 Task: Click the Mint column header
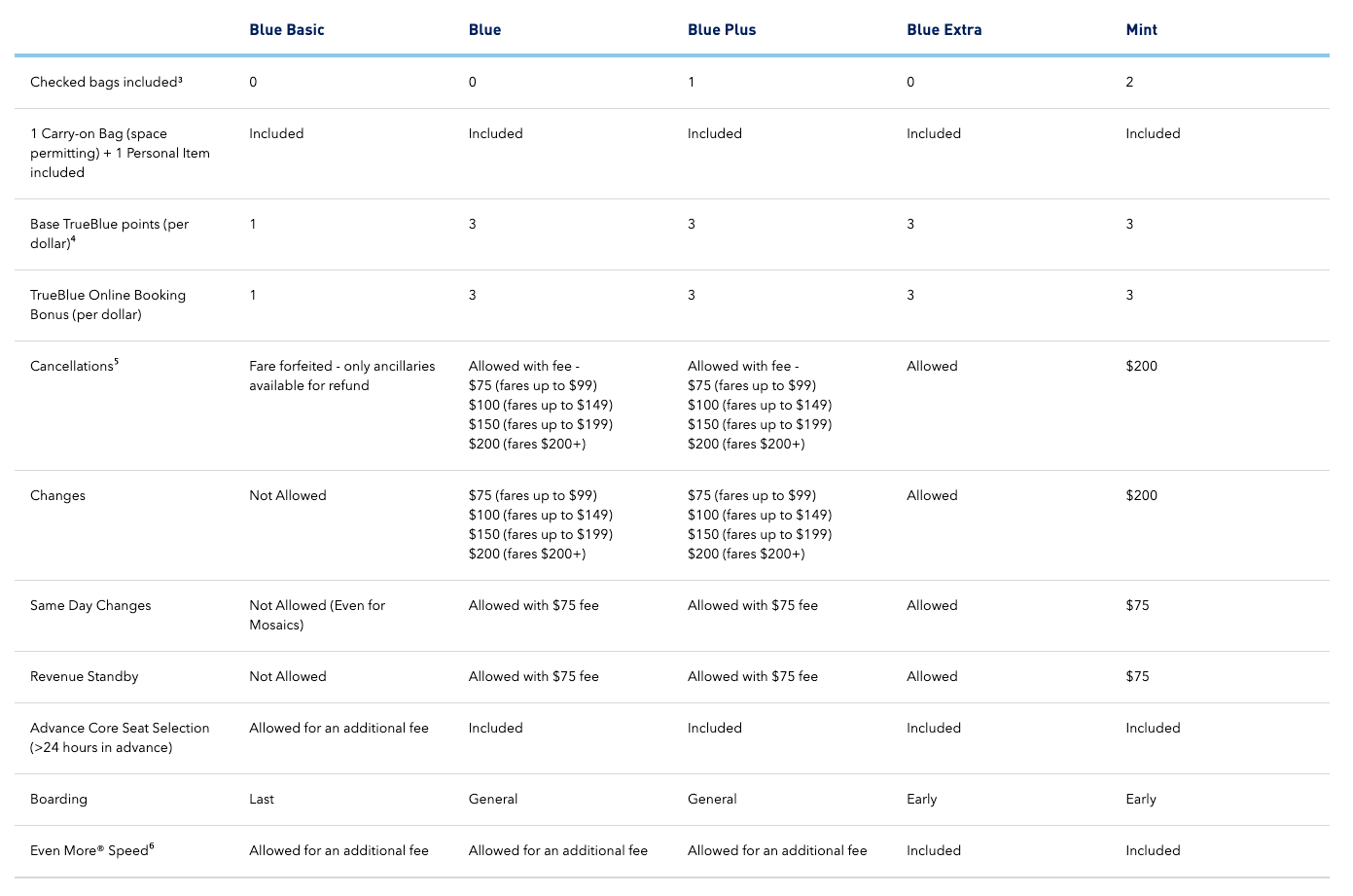tap(1142, 30)
